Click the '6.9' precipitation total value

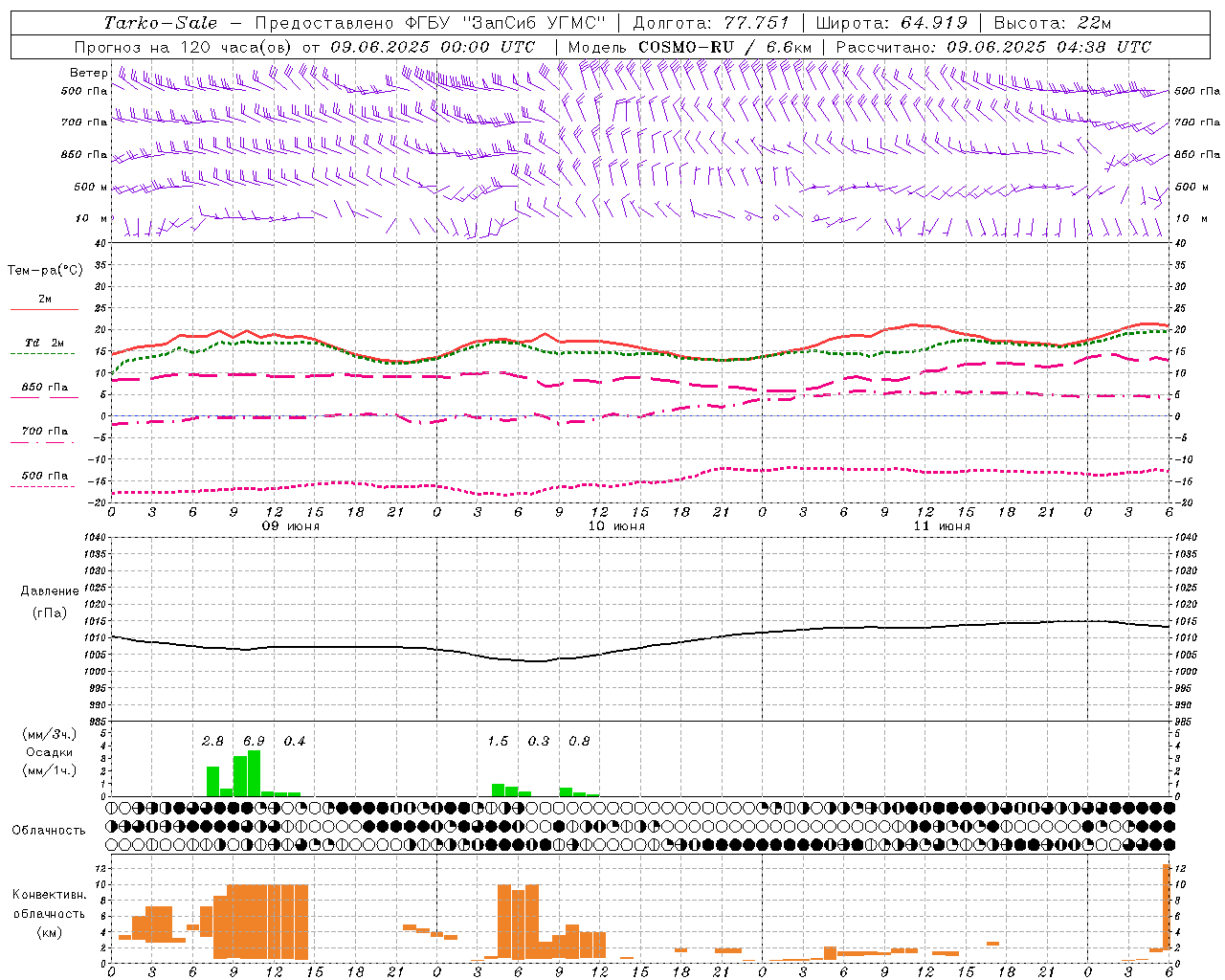click(x=254, y=741)
